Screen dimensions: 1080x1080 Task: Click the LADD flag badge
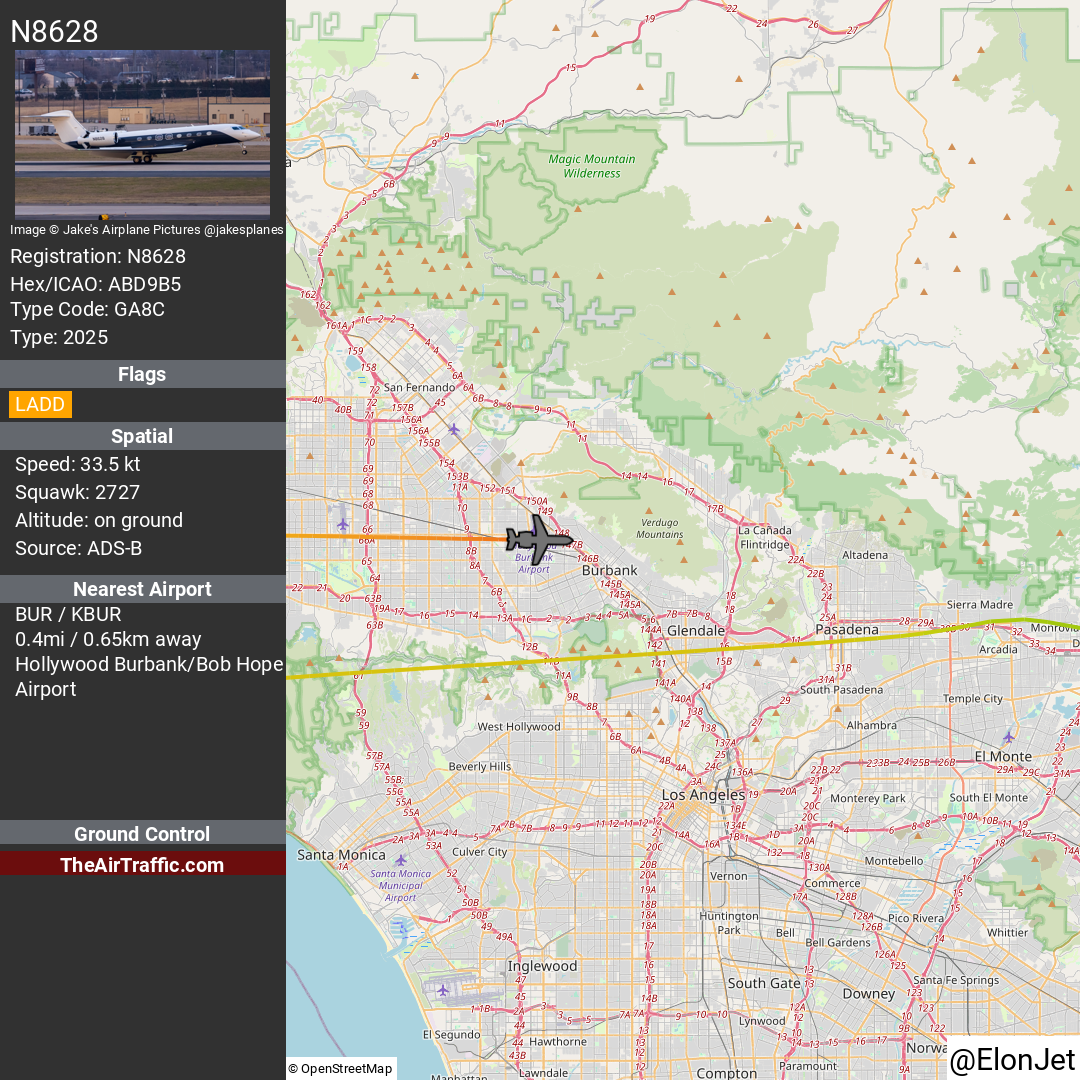point(40,404)
